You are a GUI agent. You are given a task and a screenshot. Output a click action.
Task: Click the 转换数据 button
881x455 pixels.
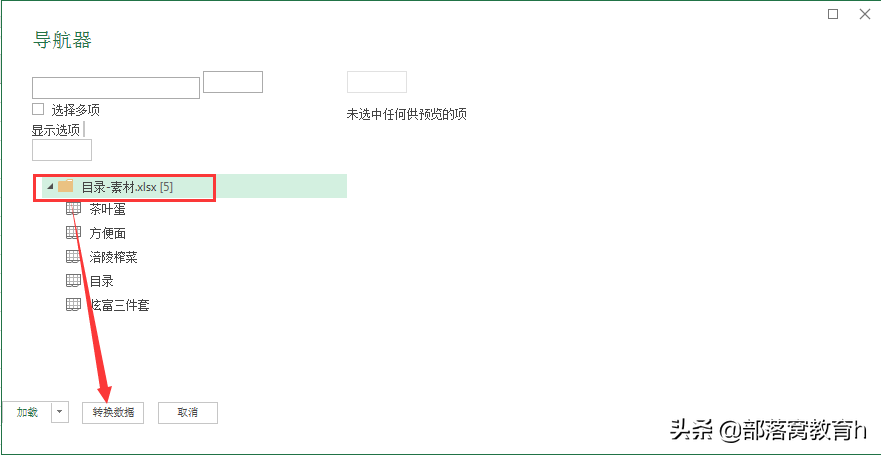click(x=113, y=412)
